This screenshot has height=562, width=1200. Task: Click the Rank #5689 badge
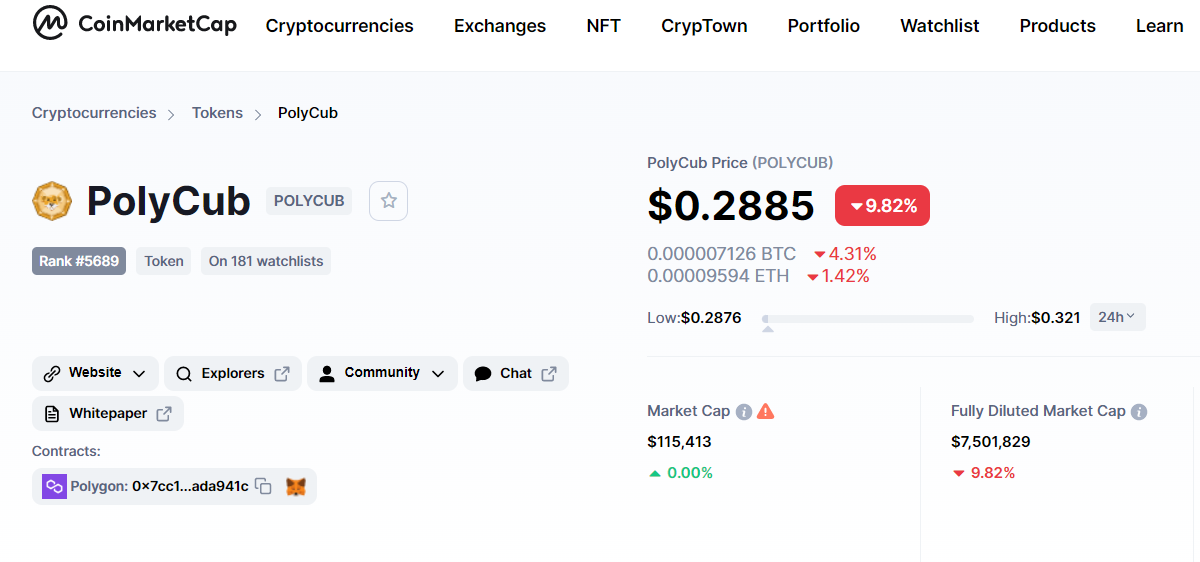point(79,261)
